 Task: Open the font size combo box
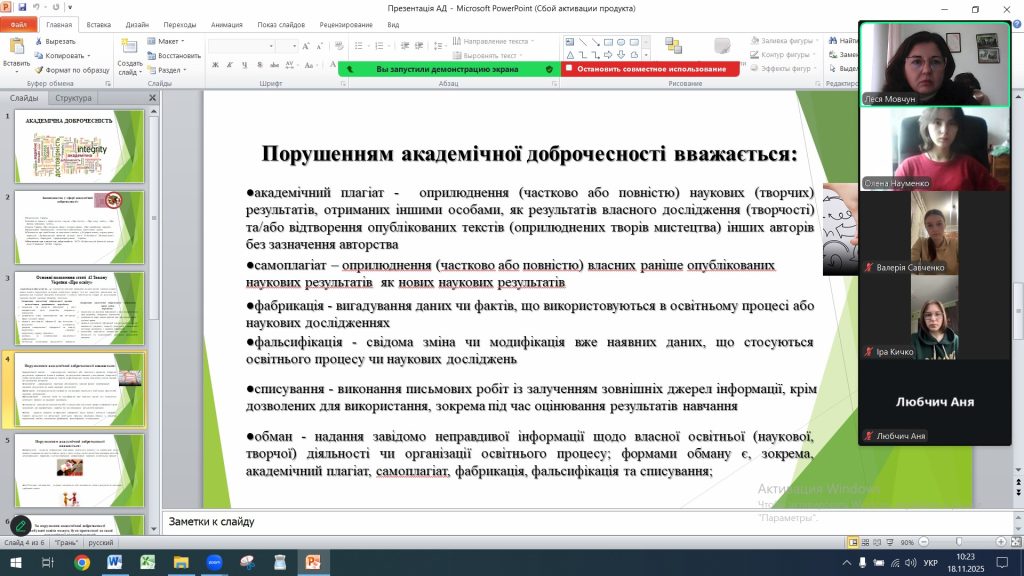coord(286,46)
